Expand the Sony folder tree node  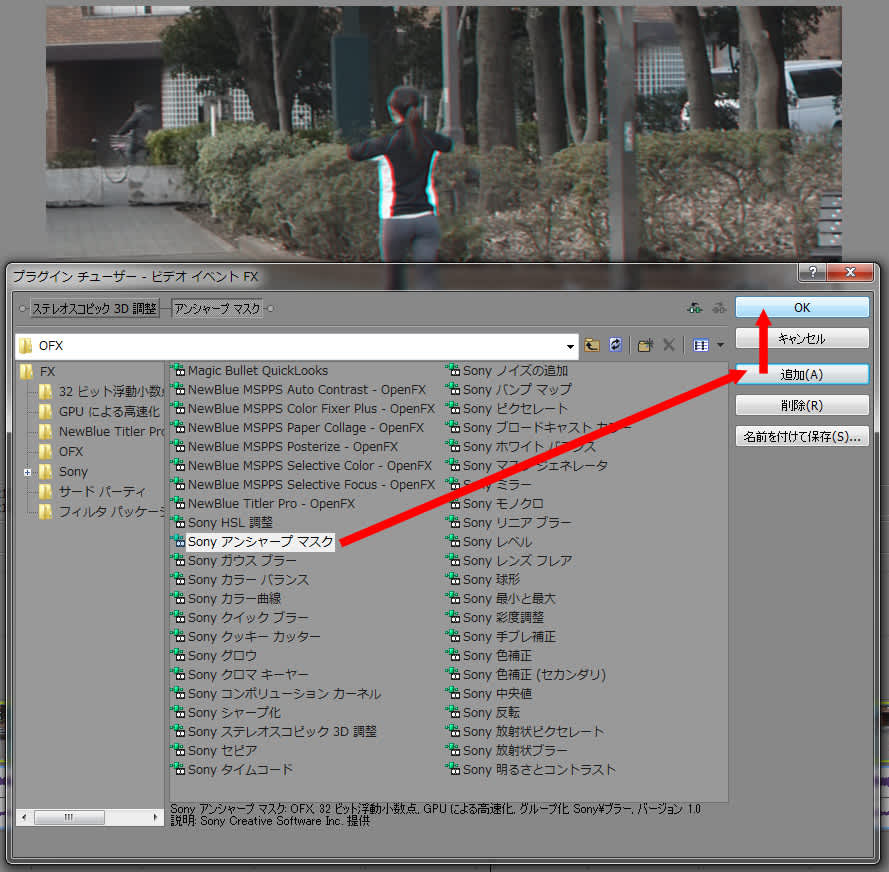click(x=28, y=472)
